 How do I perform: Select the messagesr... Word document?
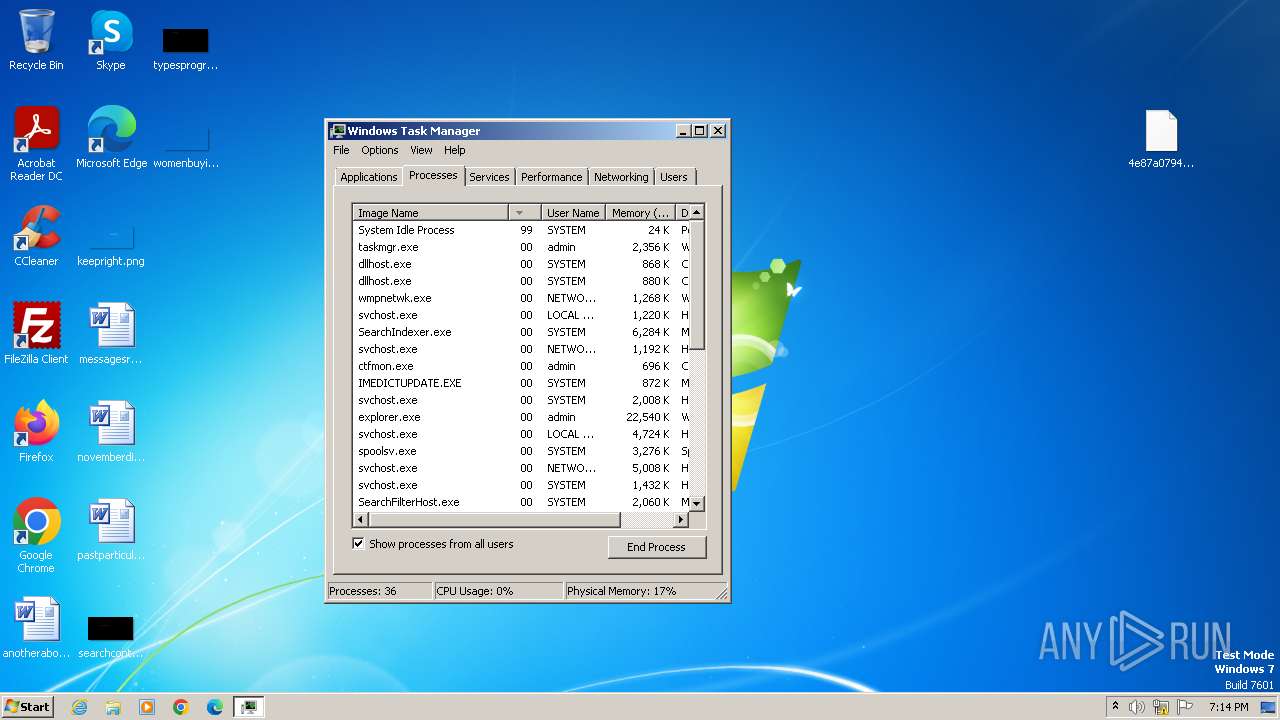point(110,333)
